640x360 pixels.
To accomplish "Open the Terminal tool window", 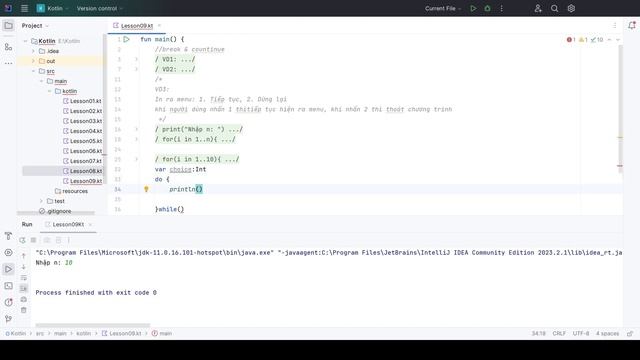I will coord(8,286).
